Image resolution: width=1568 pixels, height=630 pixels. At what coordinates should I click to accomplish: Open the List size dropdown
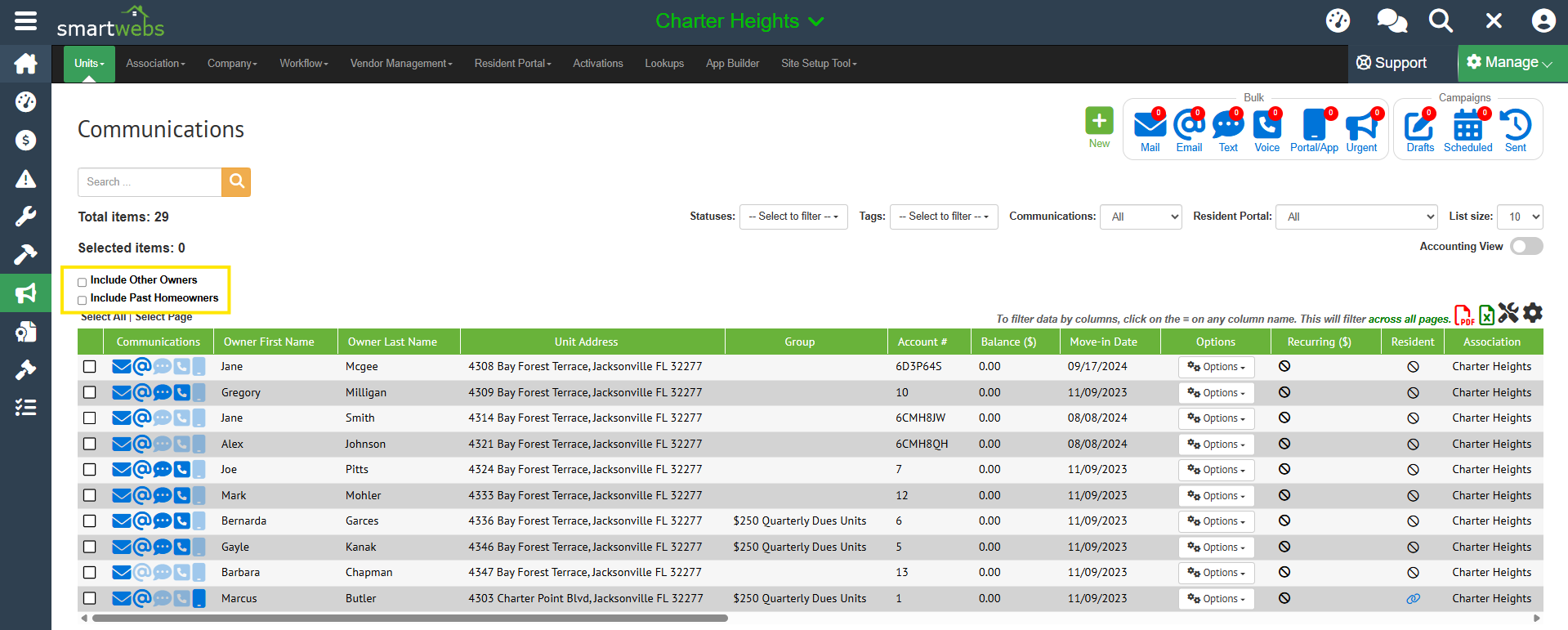point(1519,217)
